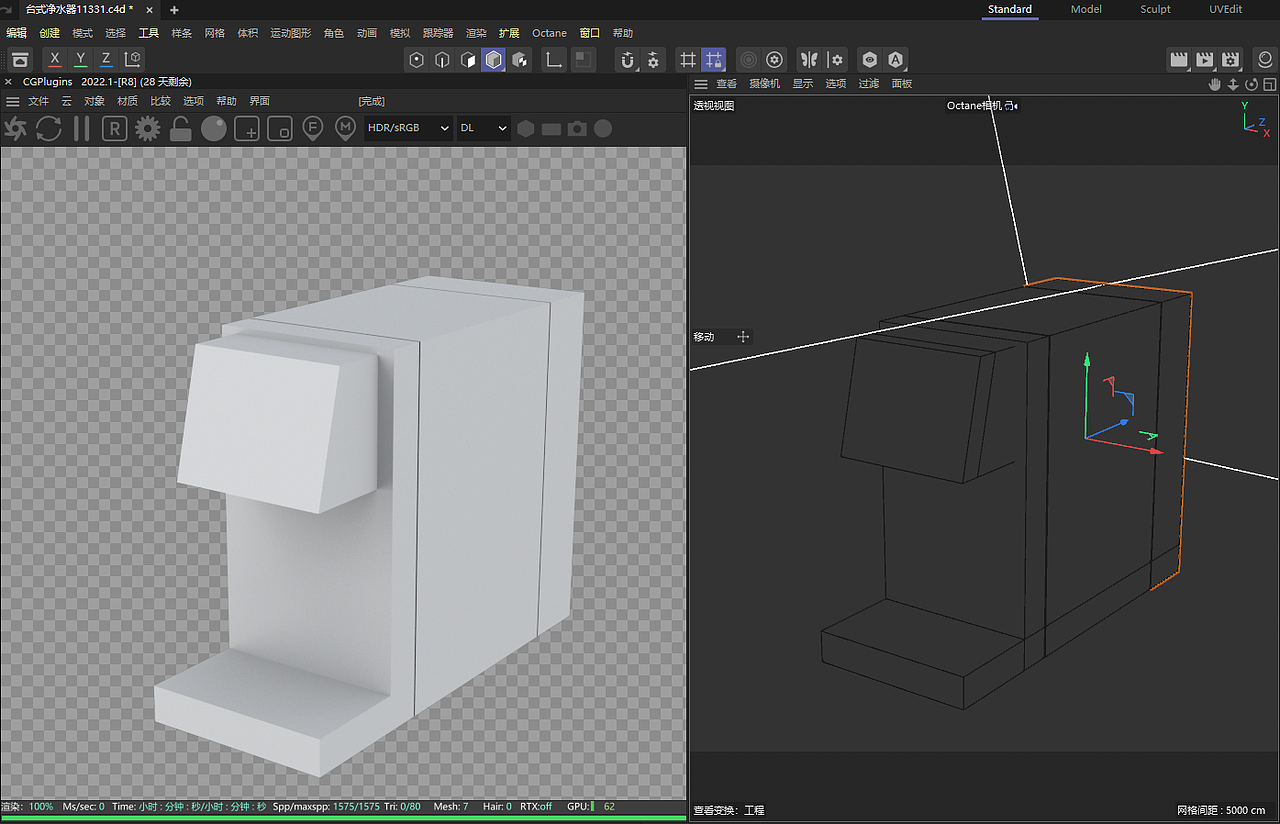
Task: Toggle the workplane grid icon
Action: pos(687,60)
